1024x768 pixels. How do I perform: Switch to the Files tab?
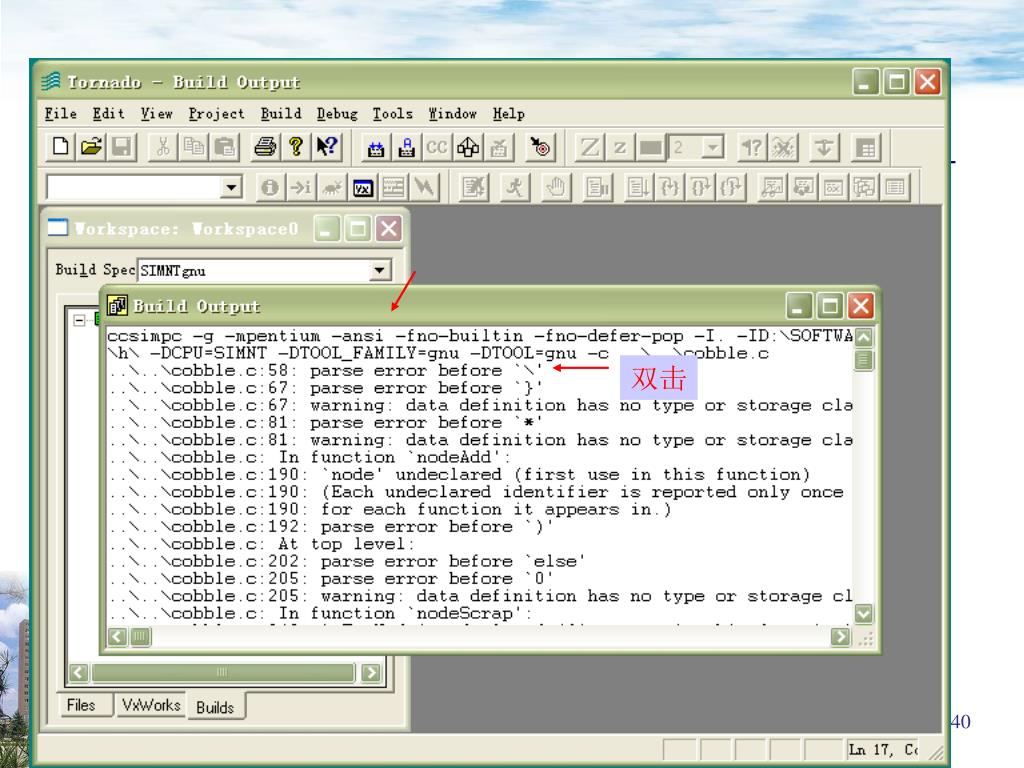tap(81, 705)
